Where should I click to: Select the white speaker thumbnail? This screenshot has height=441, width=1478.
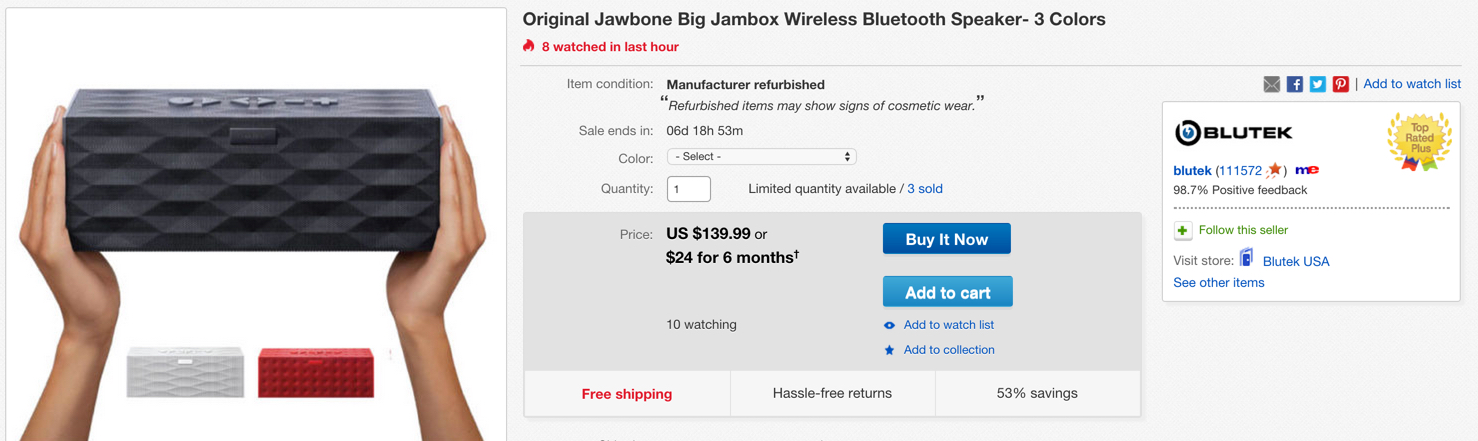click(185, 372)
